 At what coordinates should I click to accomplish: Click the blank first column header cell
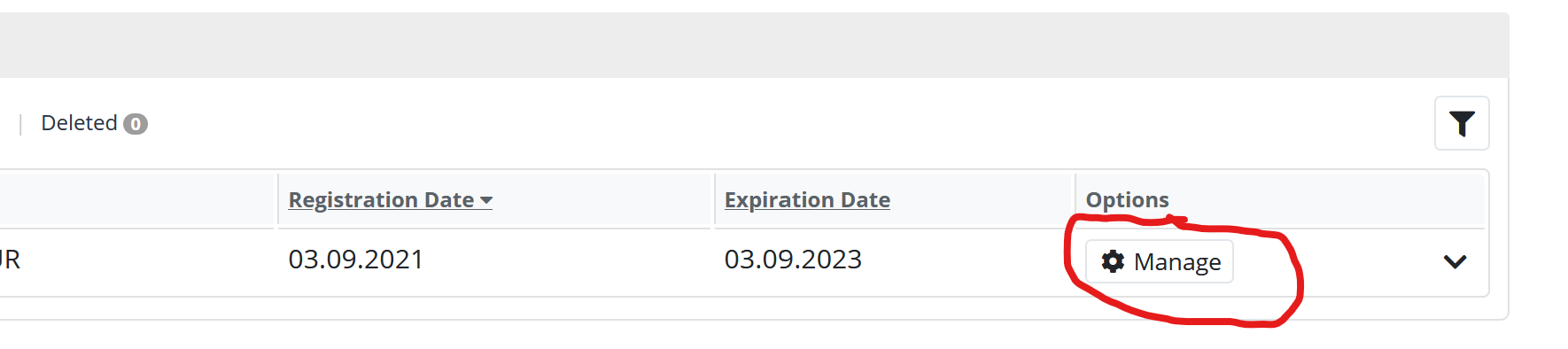(136, 200)
